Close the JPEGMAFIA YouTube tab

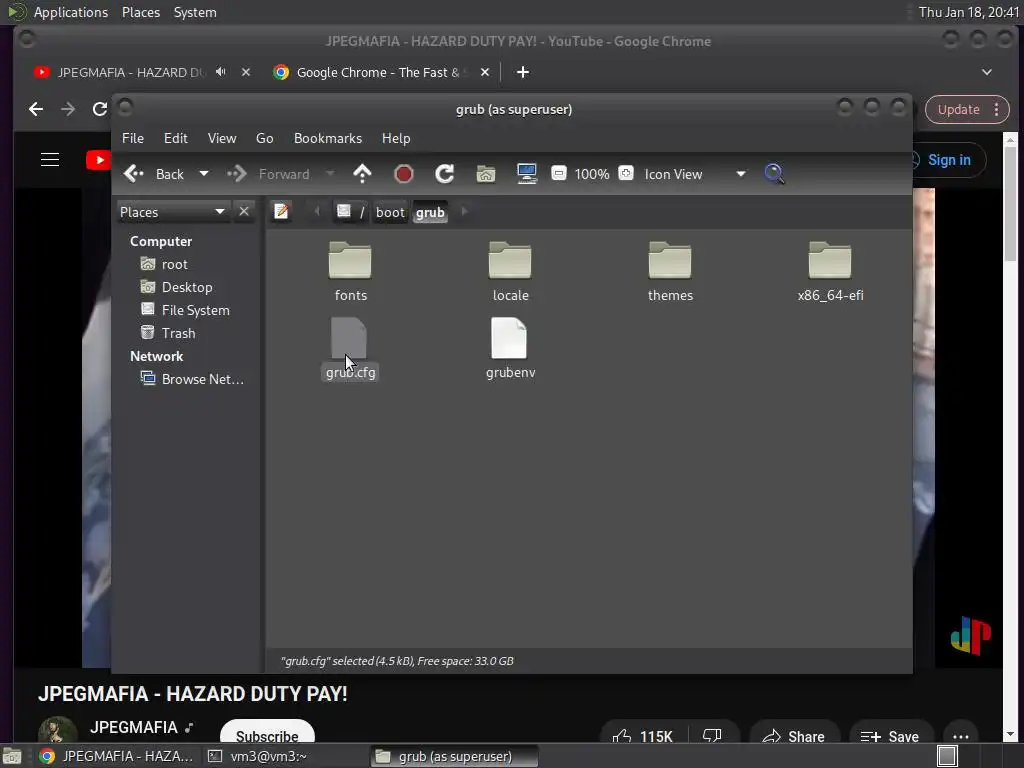point(246,72)
